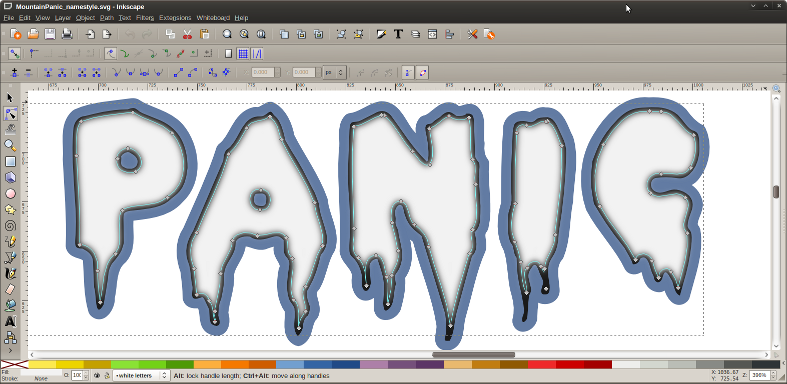Select the Bezier pen tool

10,258
